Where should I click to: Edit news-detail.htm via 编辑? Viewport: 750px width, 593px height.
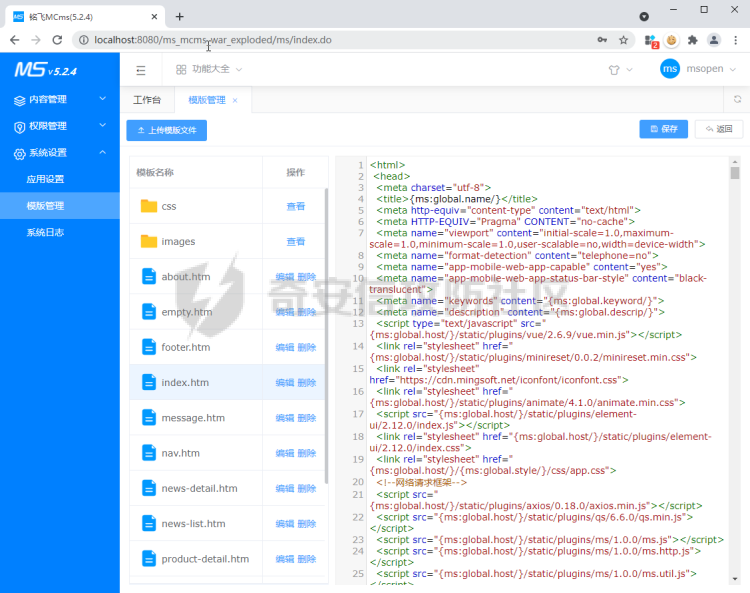(x=285, y=489)
